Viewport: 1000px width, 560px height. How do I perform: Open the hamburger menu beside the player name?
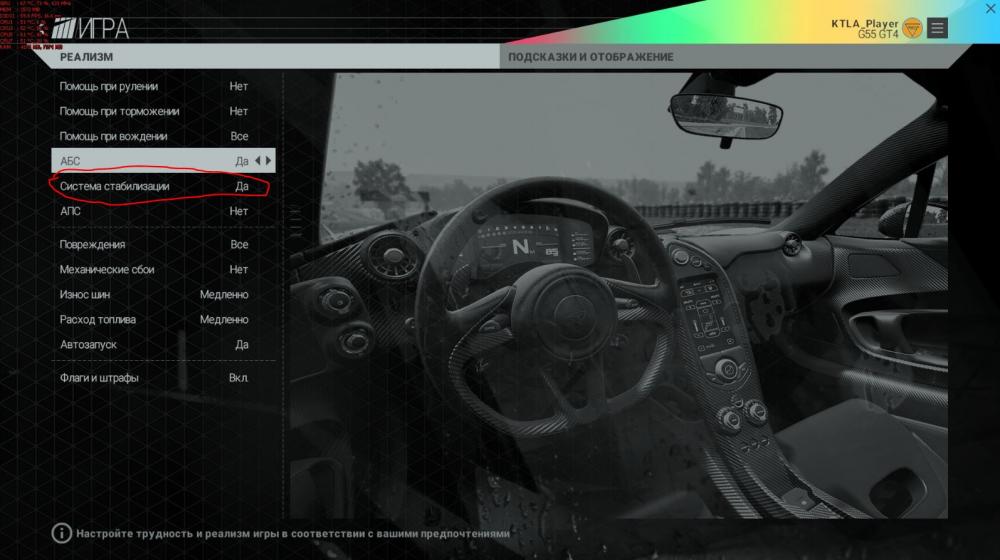937,28
